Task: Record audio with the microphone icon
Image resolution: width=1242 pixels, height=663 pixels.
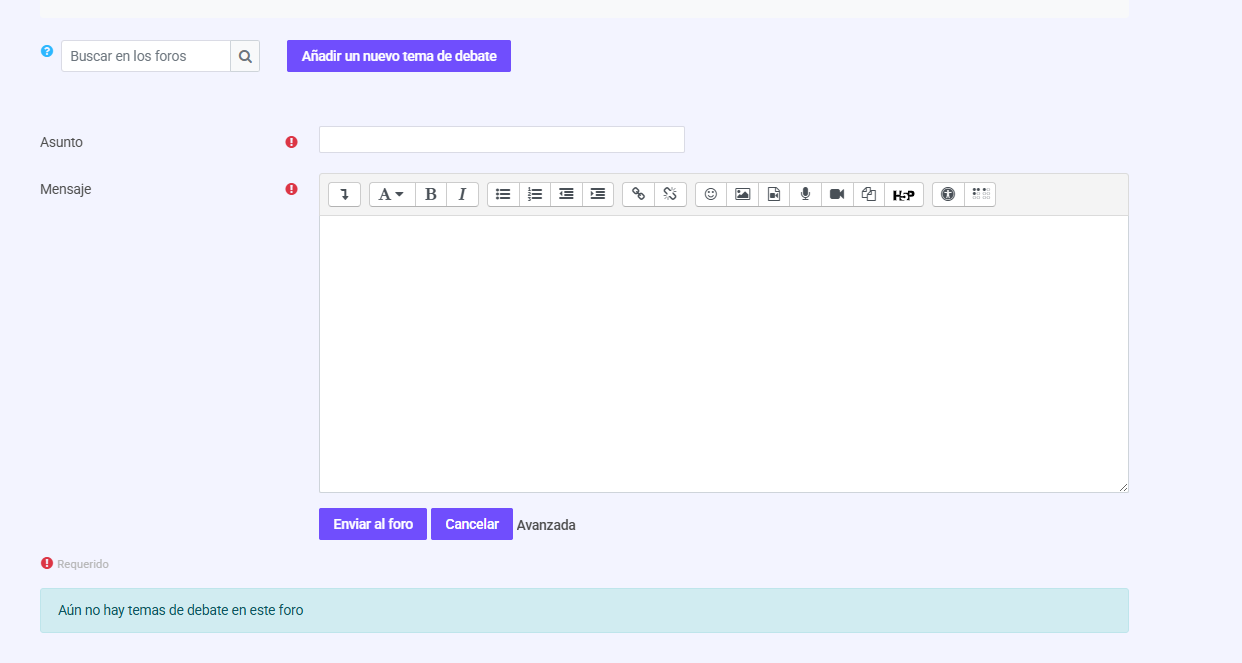Action: (805, 194)
